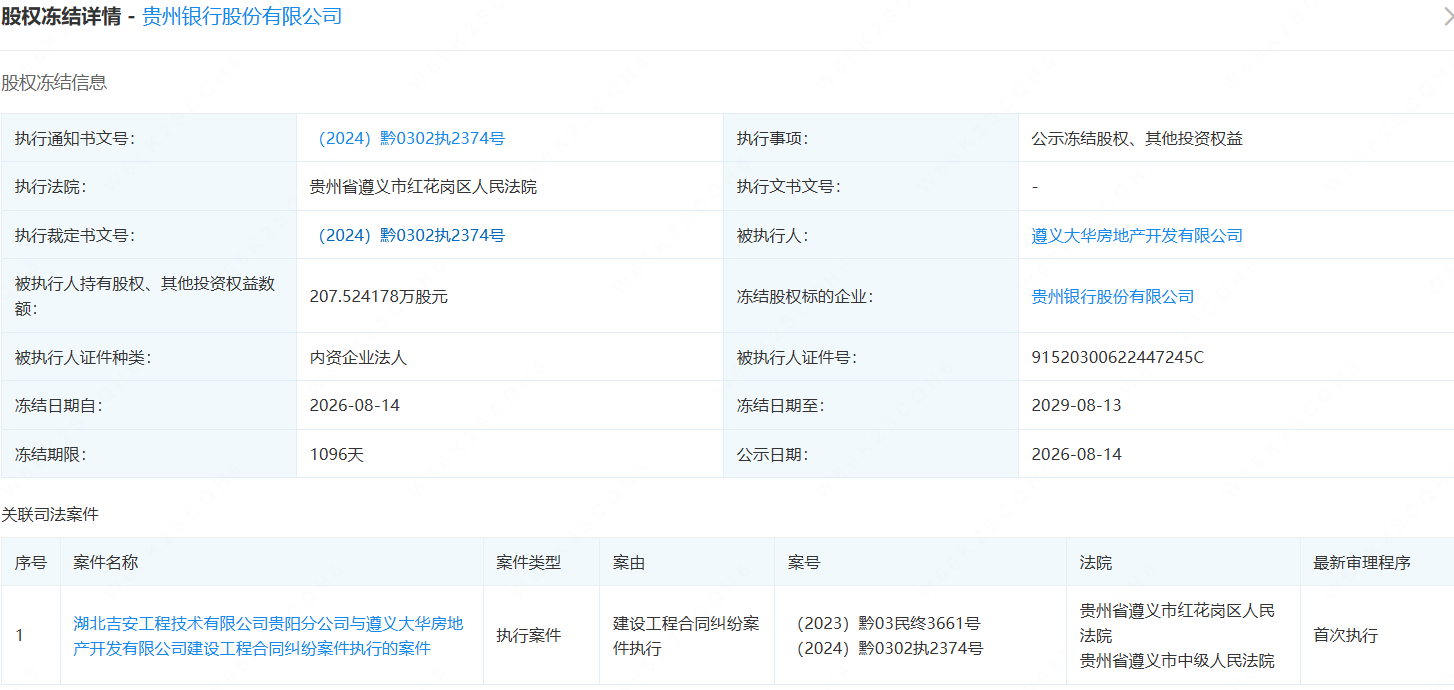Click the 法院 column header
The image size is (1454, 690).
pyautogui.click(x=1183, y=563)
